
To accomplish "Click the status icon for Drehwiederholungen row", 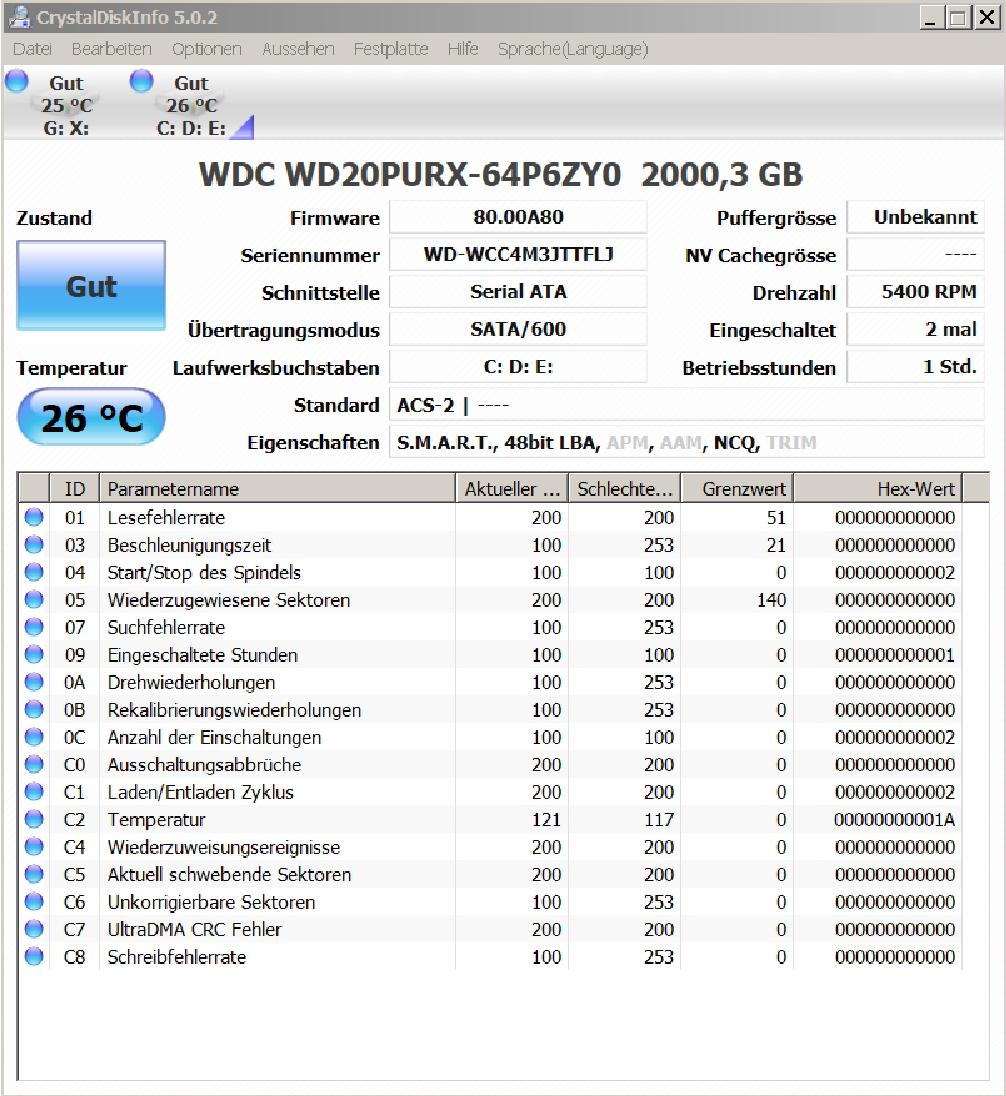I will (x=34, y=682).
